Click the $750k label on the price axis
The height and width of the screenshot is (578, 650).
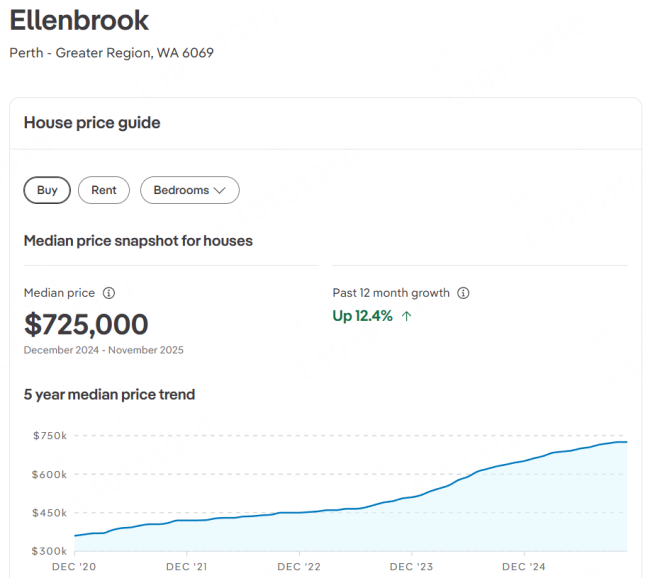tap(49, 436)
